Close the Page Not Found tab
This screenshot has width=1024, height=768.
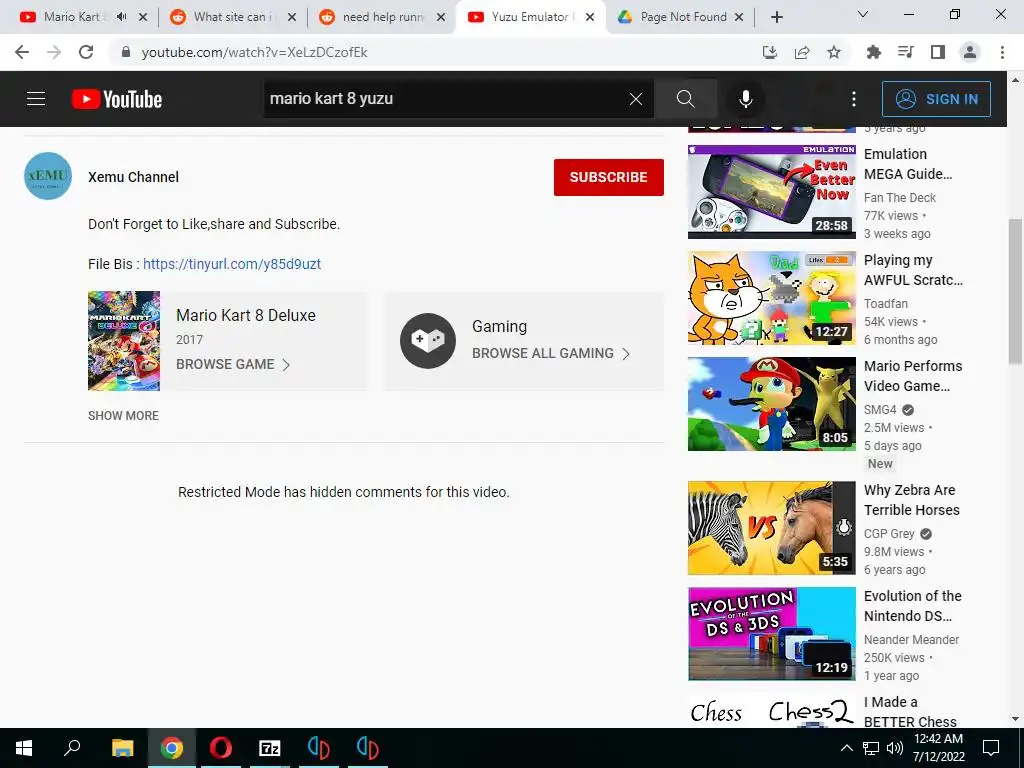pyautogui.click(x=739, y=17)
